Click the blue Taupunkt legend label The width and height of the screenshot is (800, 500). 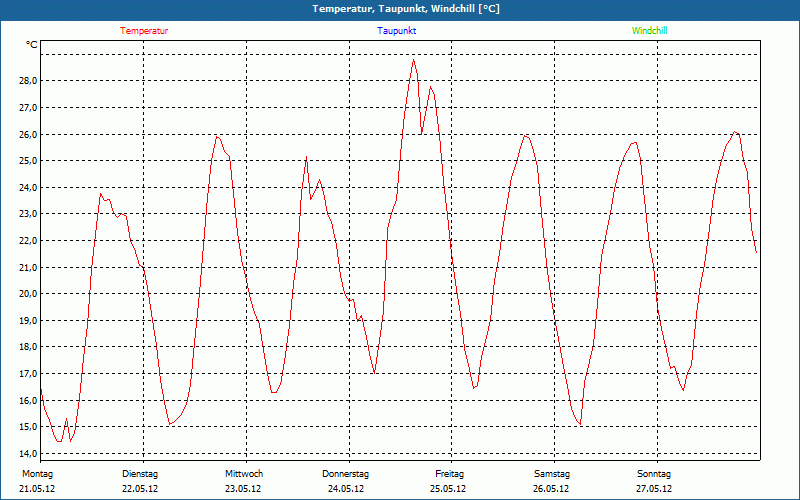click(396, 31)
